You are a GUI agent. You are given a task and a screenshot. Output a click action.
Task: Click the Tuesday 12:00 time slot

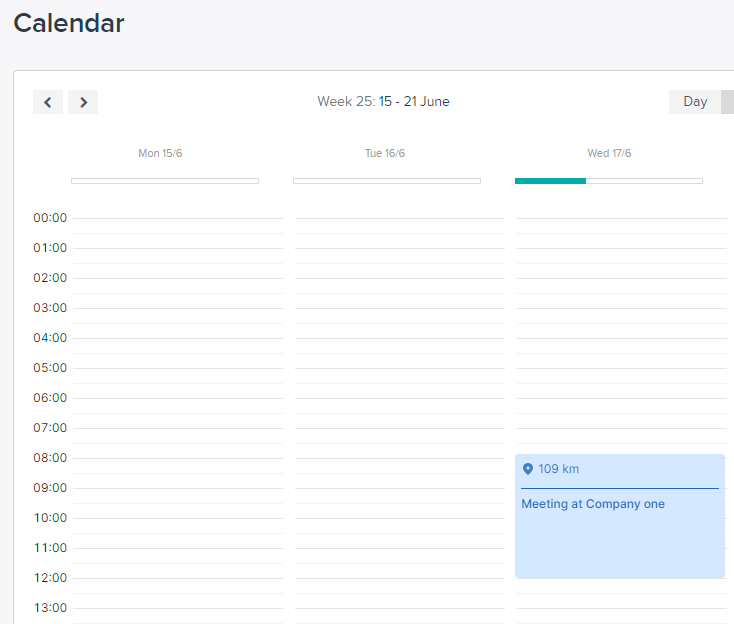(x=400, y=593)
